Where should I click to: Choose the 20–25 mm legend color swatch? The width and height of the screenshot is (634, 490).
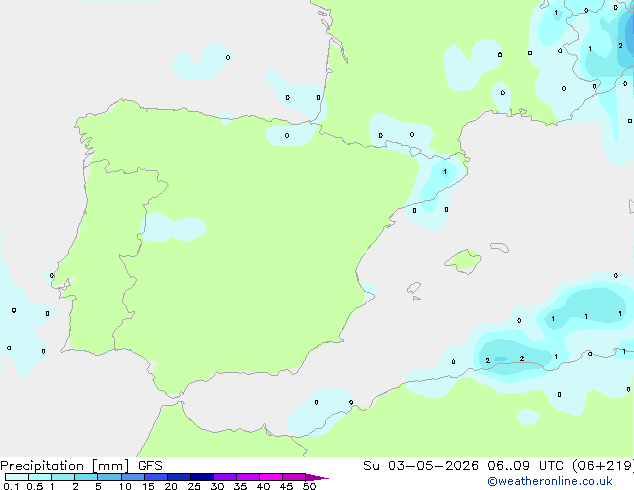point(179,477)
